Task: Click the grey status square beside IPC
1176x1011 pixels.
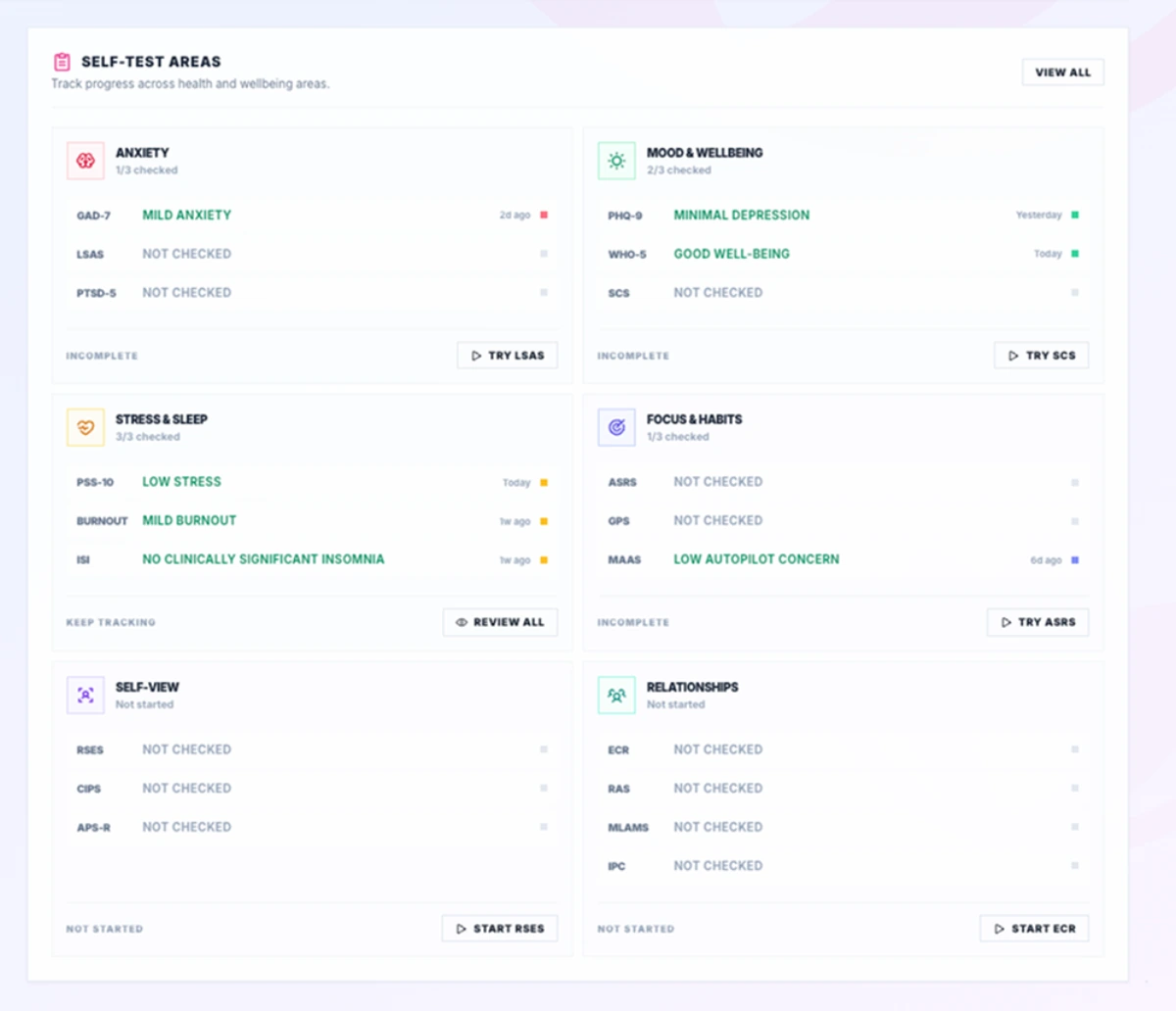Action: (x=1075, y=865)
